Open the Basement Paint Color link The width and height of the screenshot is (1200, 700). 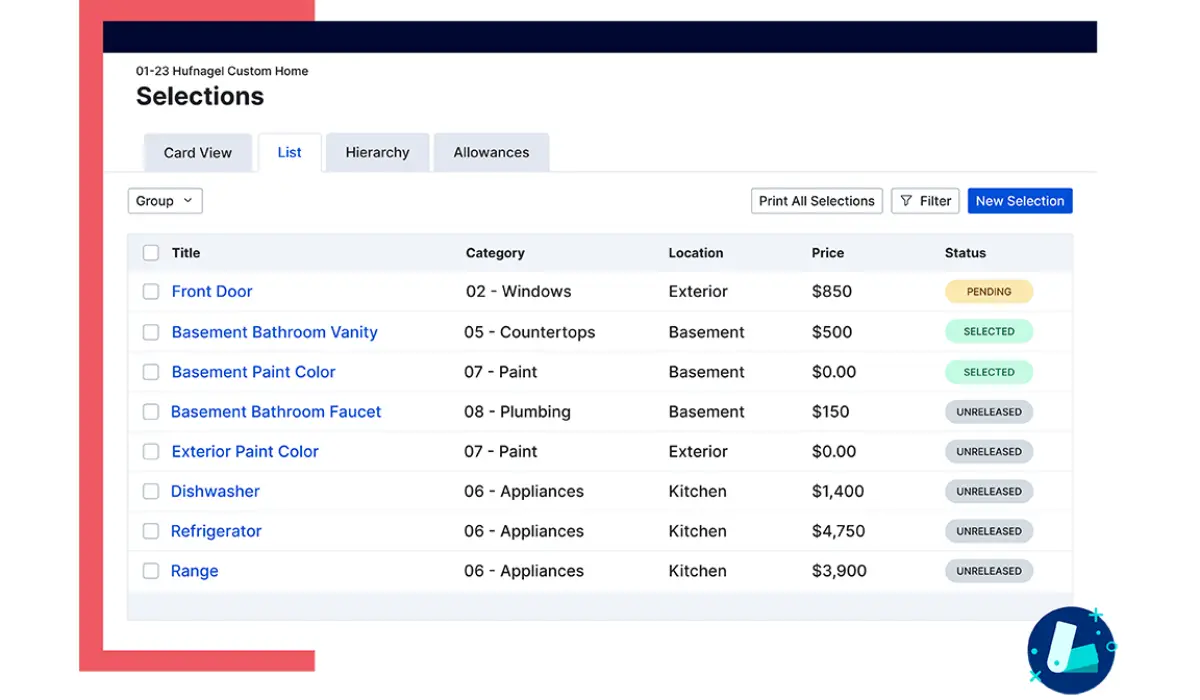pyautogui.click(x=254, y=372)
